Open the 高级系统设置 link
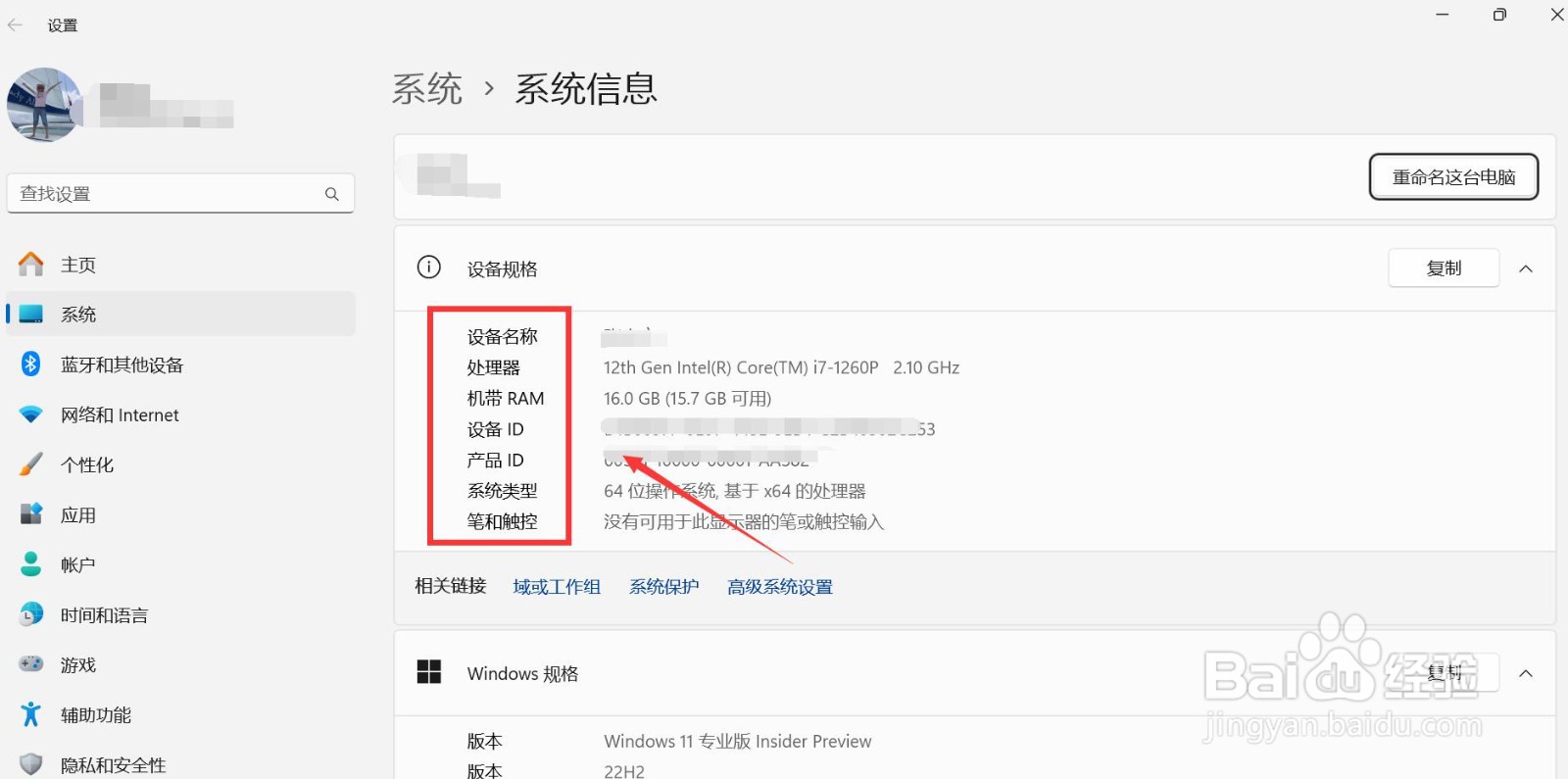The height and width of the screenshot is (779, 1568). (780, 587)
